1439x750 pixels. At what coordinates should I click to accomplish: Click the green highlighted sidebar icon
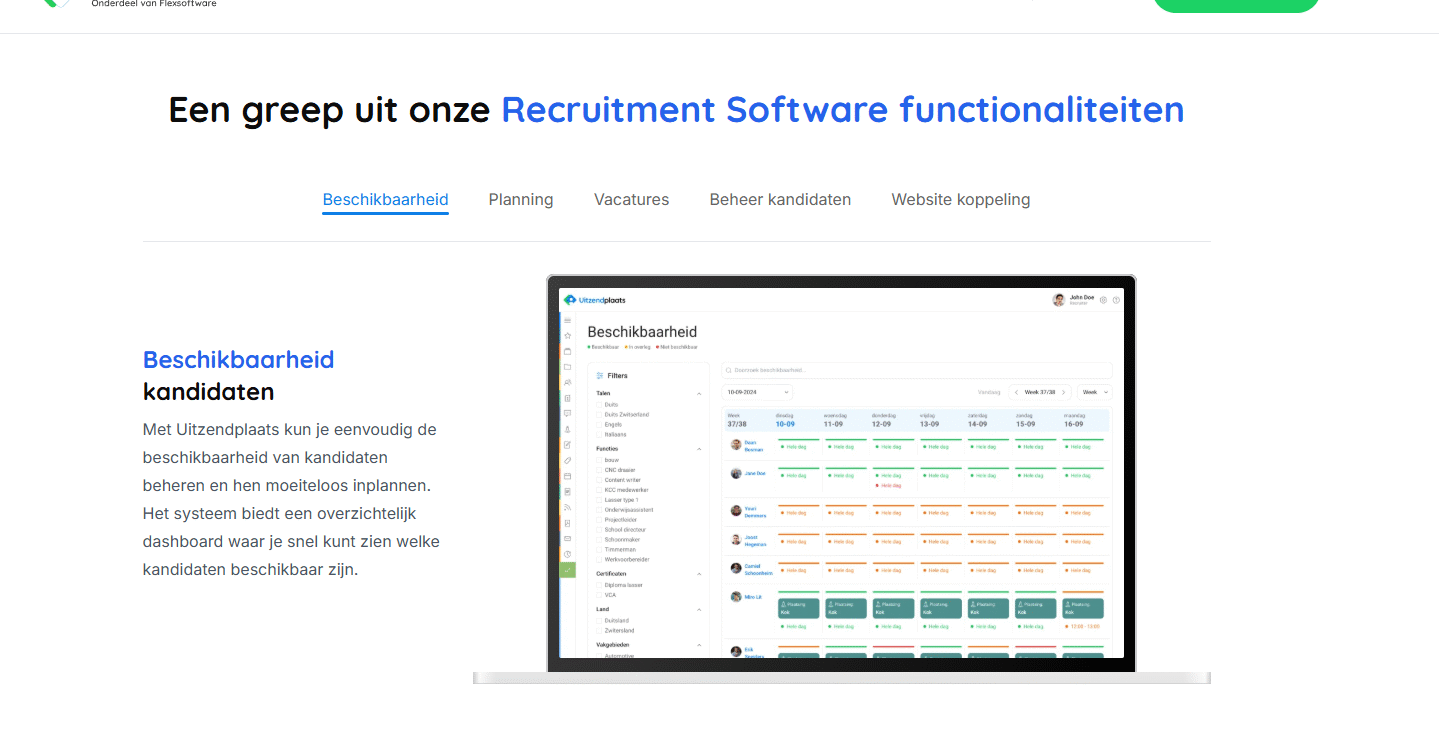(567, 570)
